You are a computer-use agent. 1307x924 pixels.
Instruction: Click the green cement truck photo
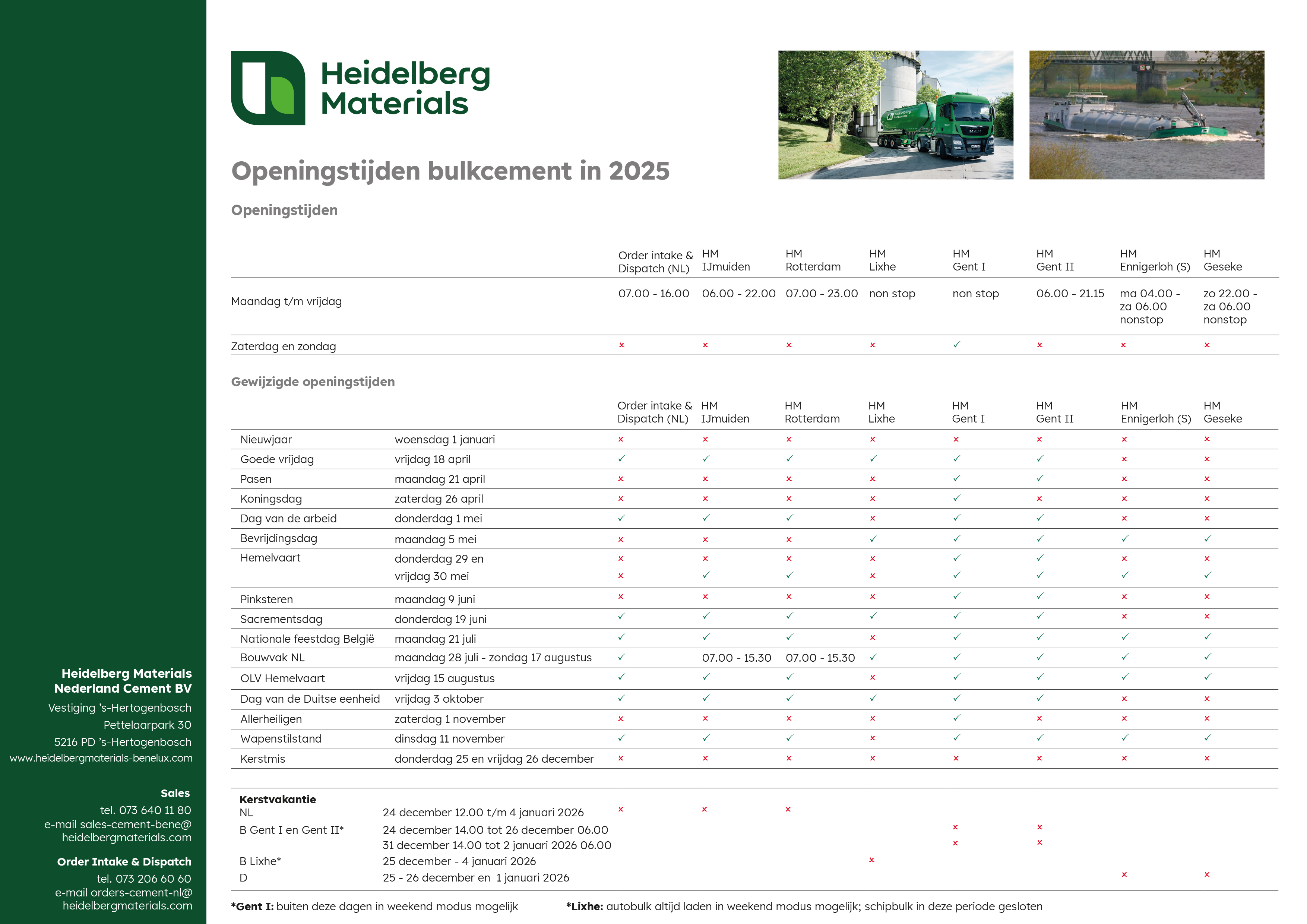pos(895,115)
